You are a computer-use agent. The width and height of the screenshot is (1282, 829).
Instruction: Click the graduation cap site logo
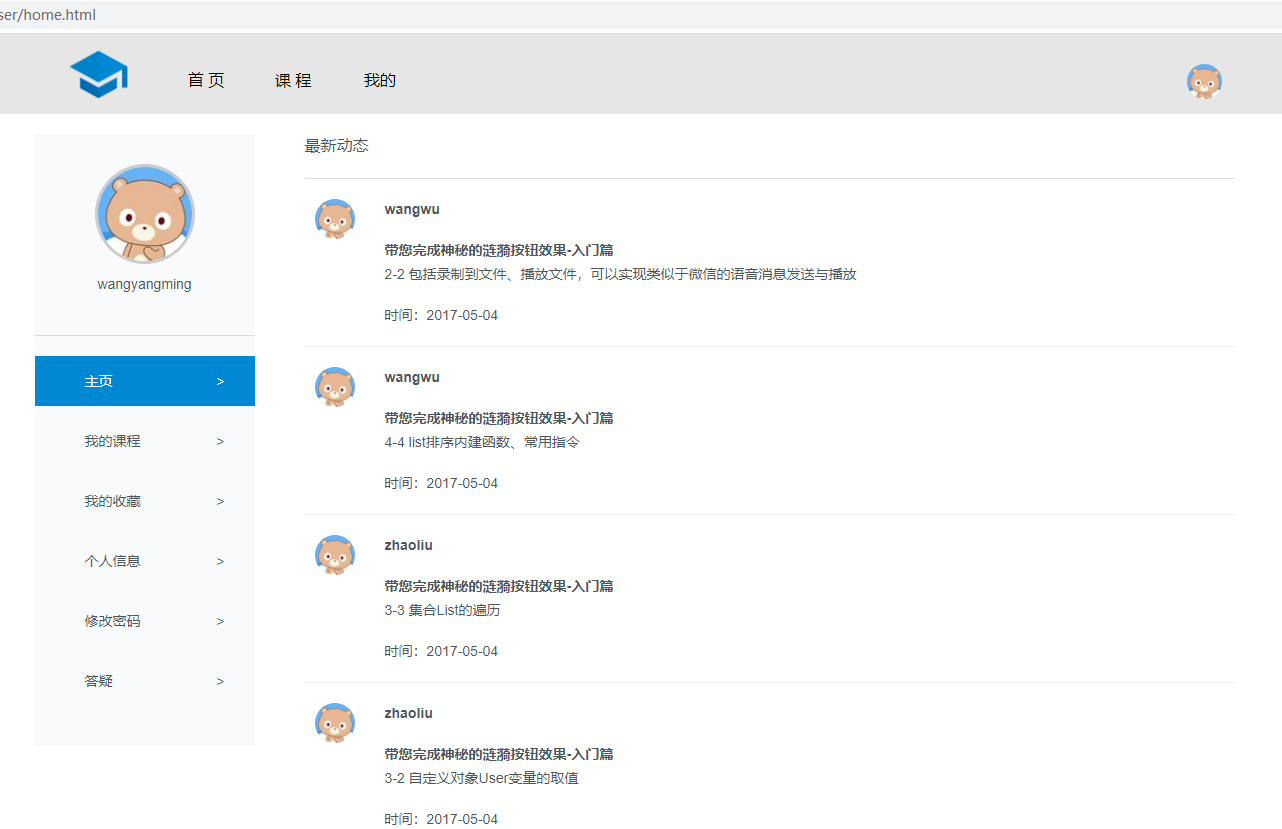pyautogui.click(x=98, y=75)
